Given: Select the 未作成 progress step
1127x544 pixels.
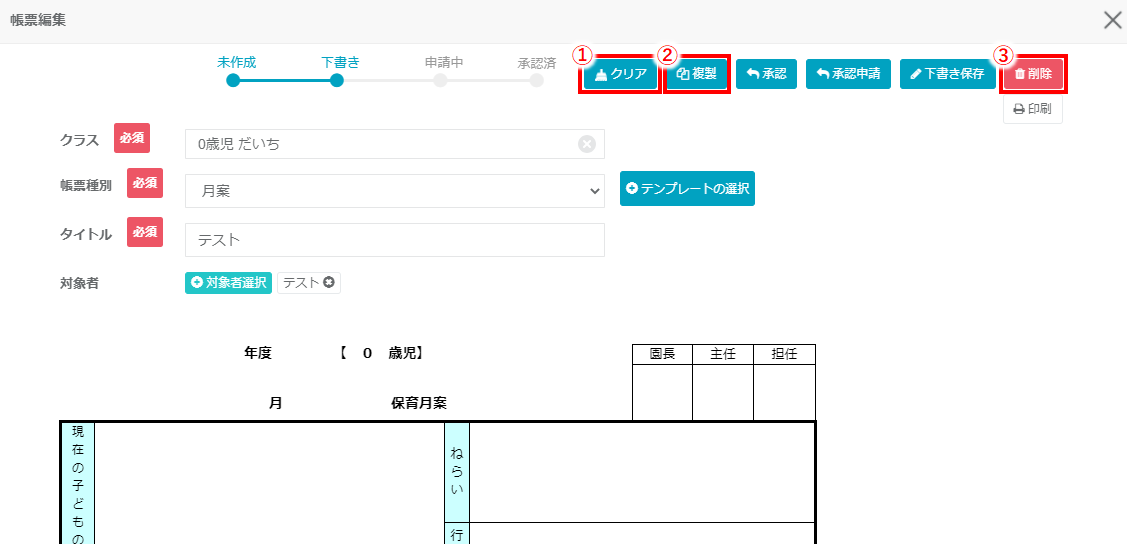Looking at the screenshot, I should coord(233,80).
